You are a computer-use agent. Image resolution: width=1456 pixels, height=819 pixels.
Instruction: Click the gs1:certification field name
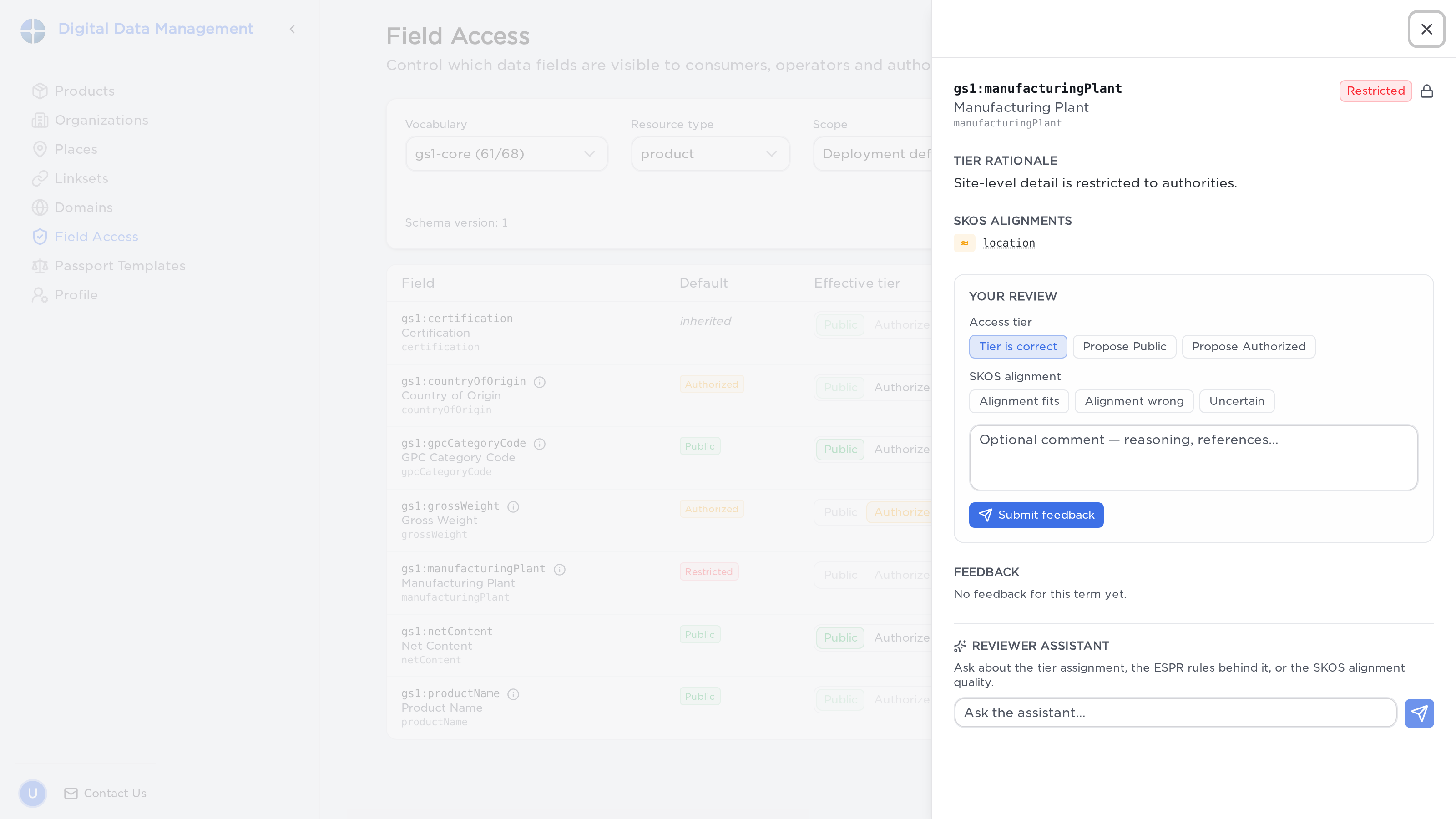click(457, 319)
